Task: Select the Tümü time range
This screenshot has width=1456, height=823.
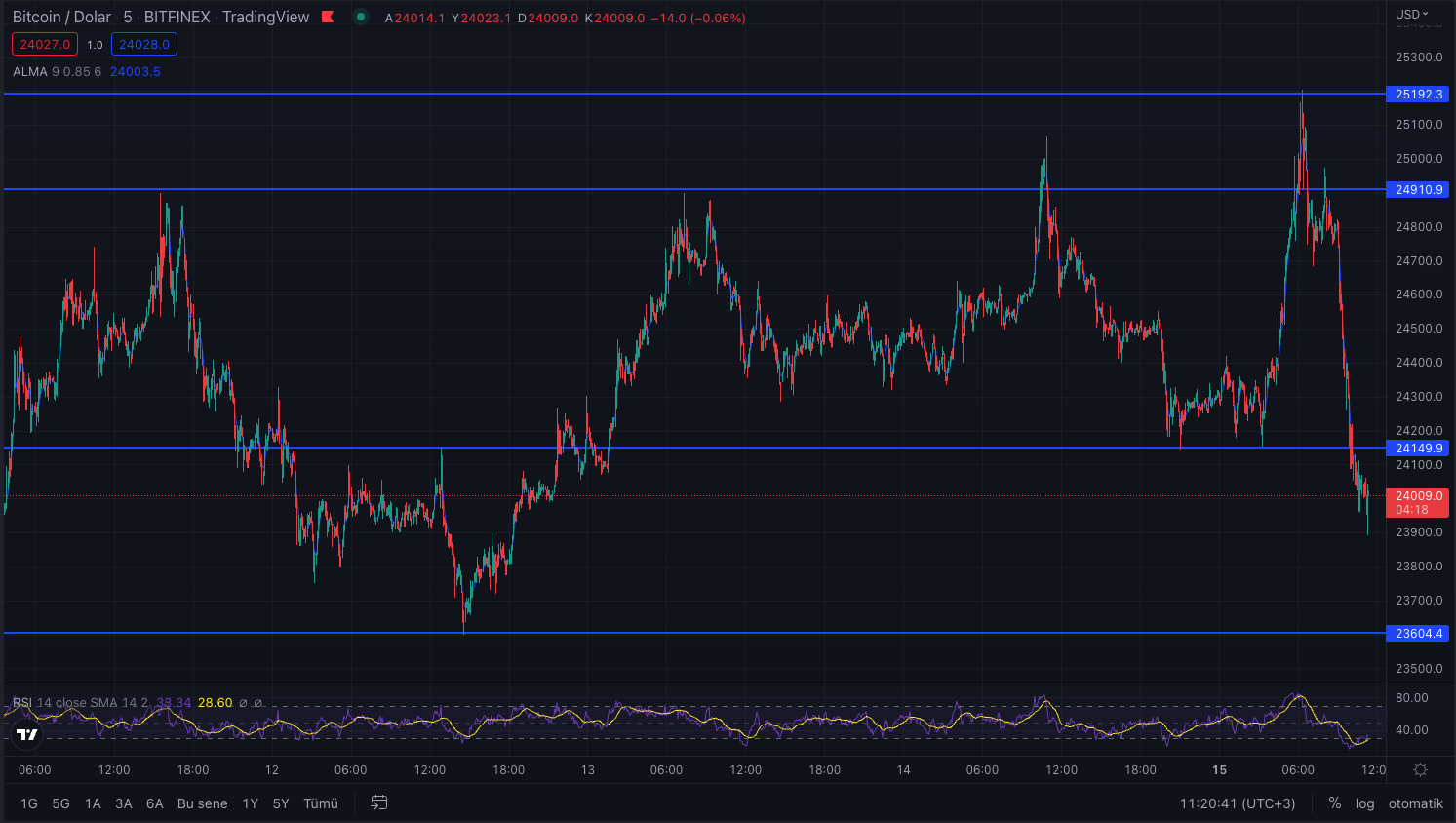Action: pos(321,803)
